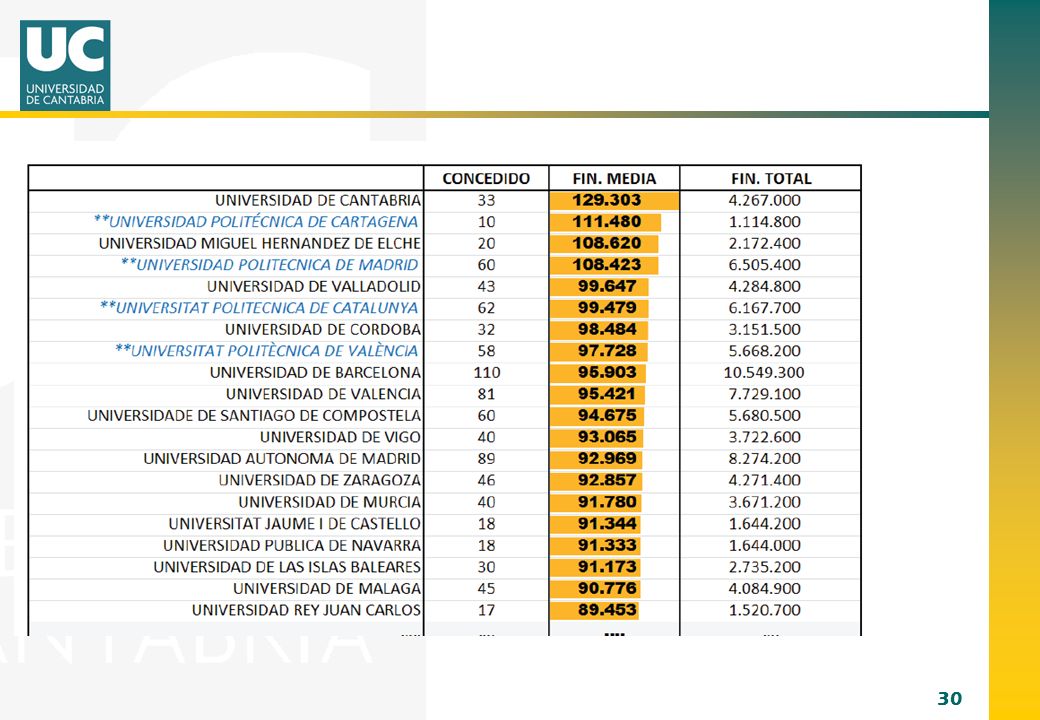
Task: Click the granted count 17 cell
Action: coord(486,610)
